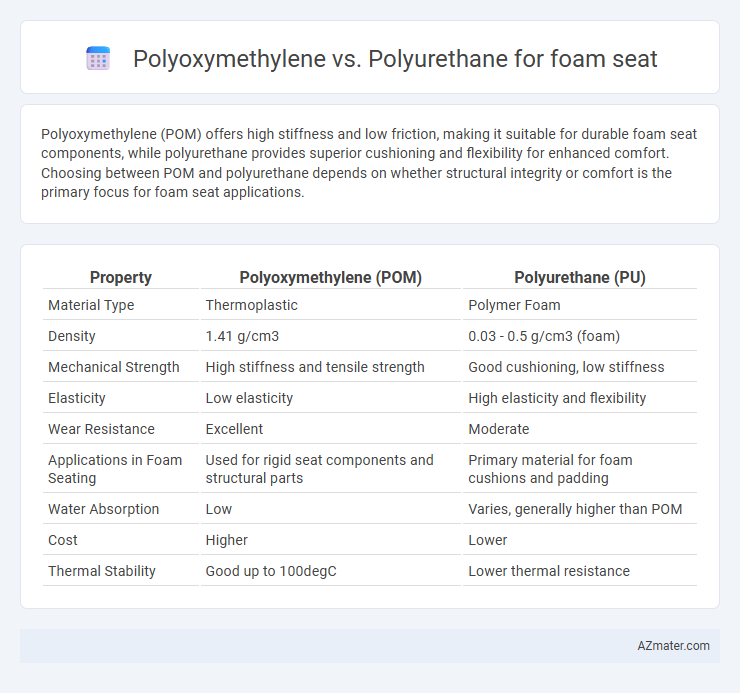The height and width of the screenshot is (693, 740).
Task: Click the 'Material Type' row label
Action: pos(91,305)
